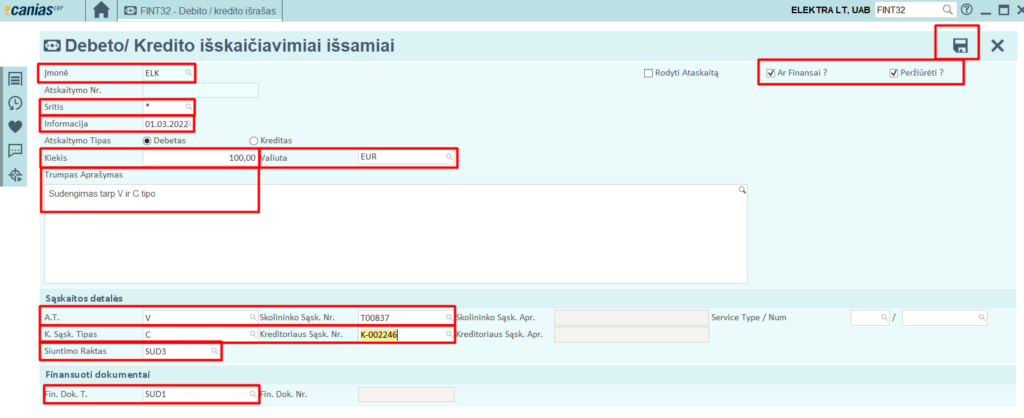1024x418 pixels.
Task: Enable the Rodyti Ataskaitą checkbox
Action: pos(649,73)
